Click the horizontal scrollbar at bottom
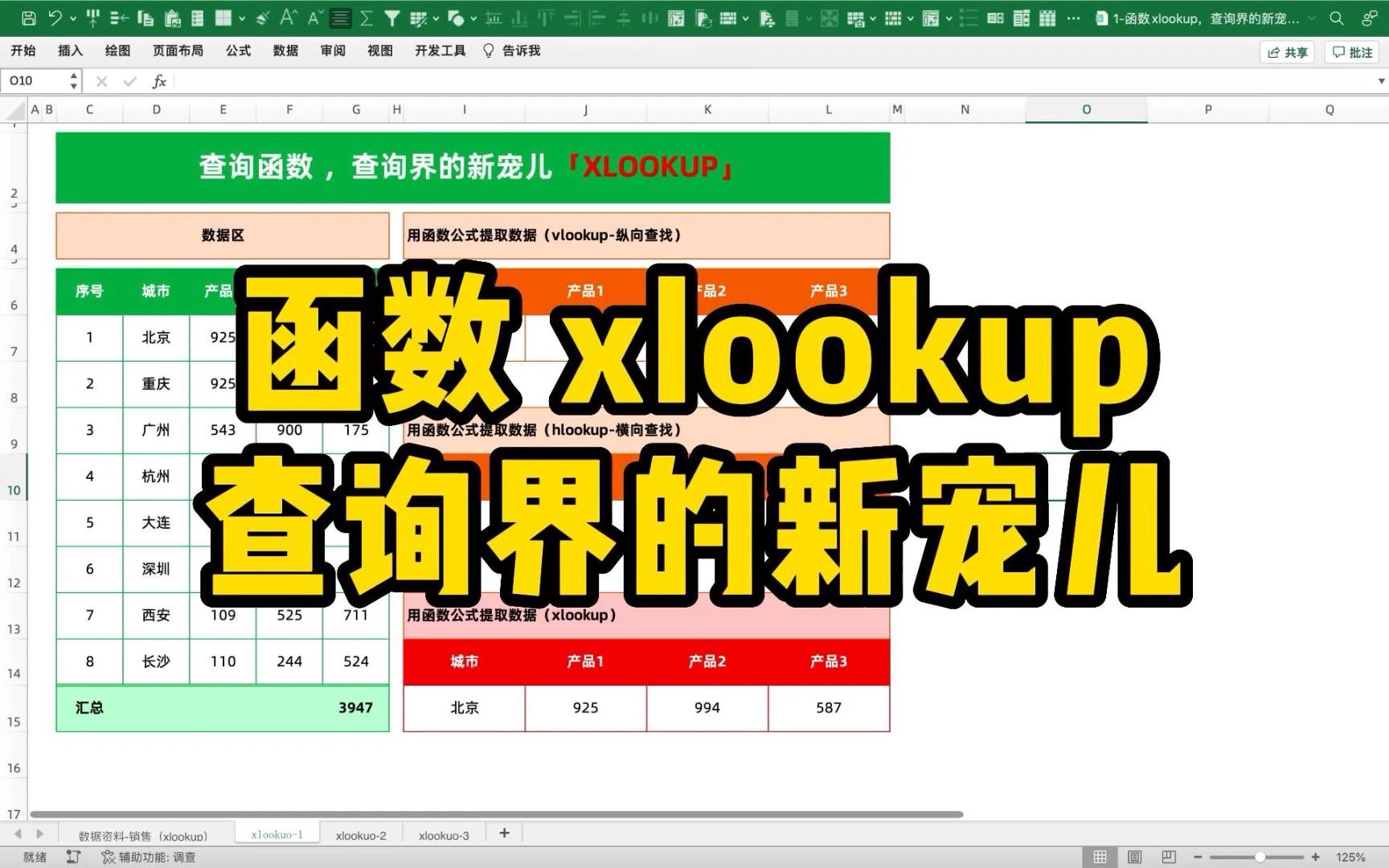The image size is (1389, 868). [497, 814]
